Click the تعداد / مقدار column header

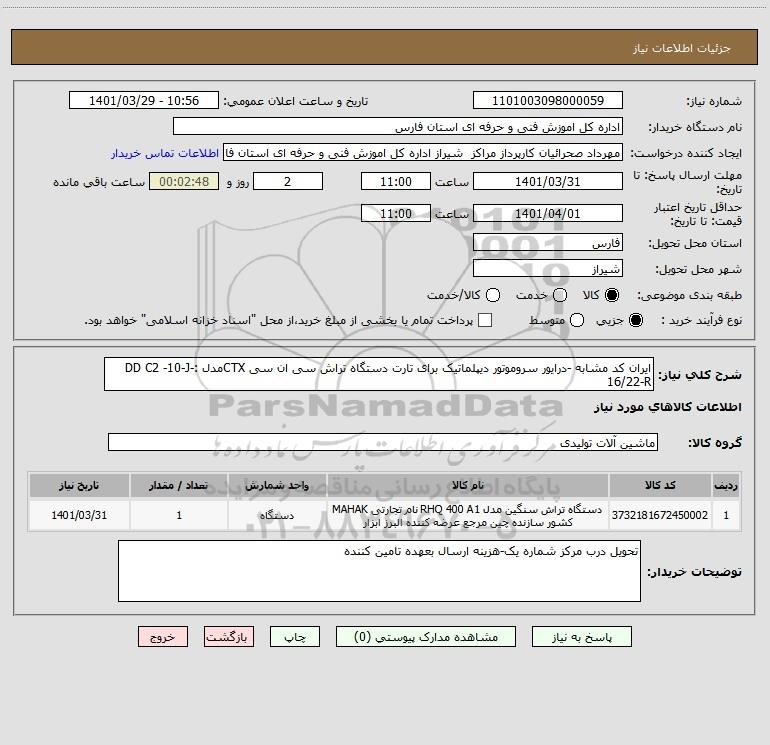coord(179,485)
